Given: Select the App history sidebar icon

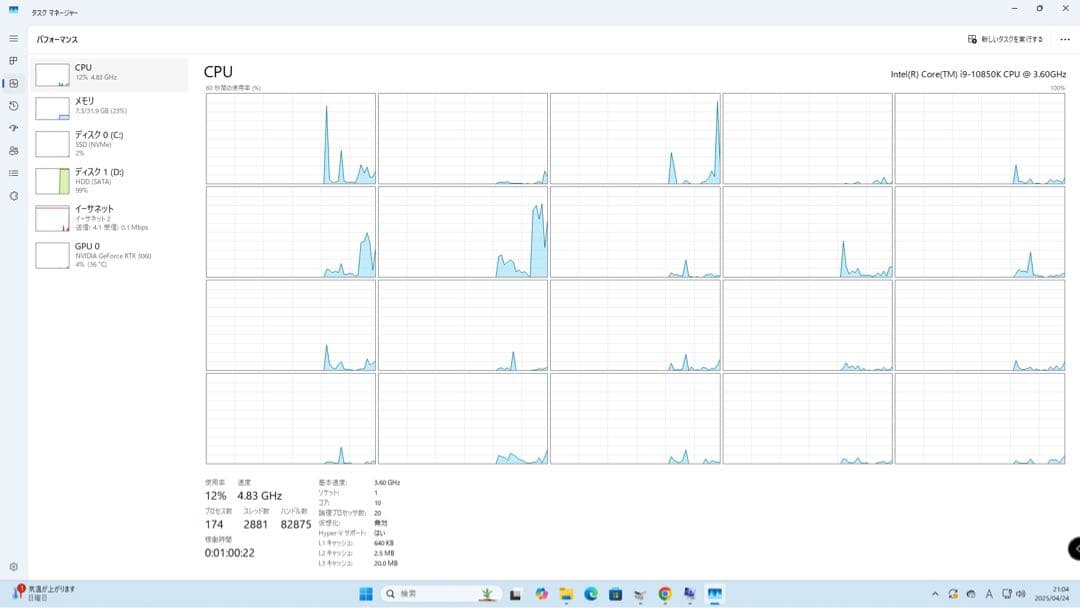Looking at the screenshot, I should click(13, 106).
